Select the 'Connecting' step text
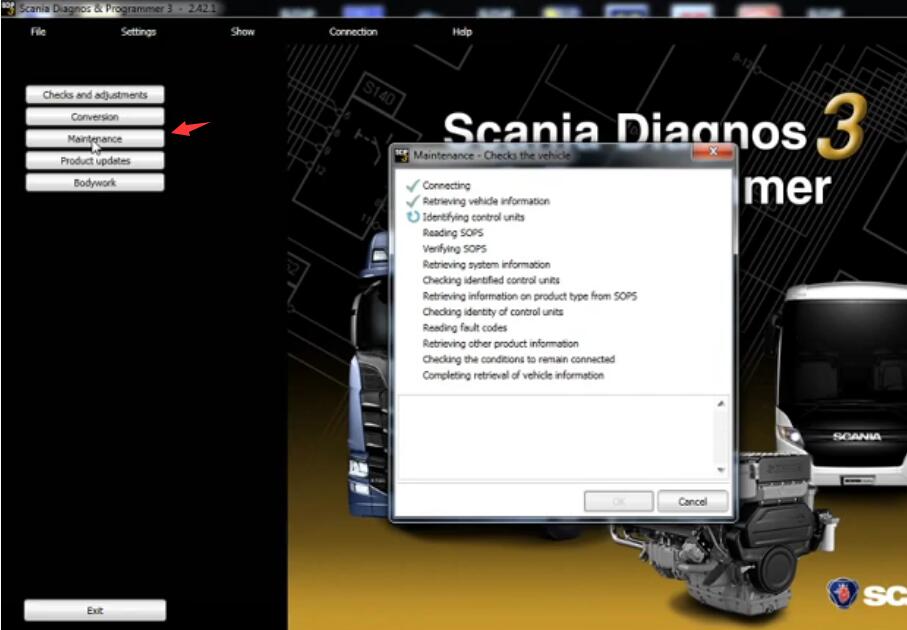 point(446,186)
